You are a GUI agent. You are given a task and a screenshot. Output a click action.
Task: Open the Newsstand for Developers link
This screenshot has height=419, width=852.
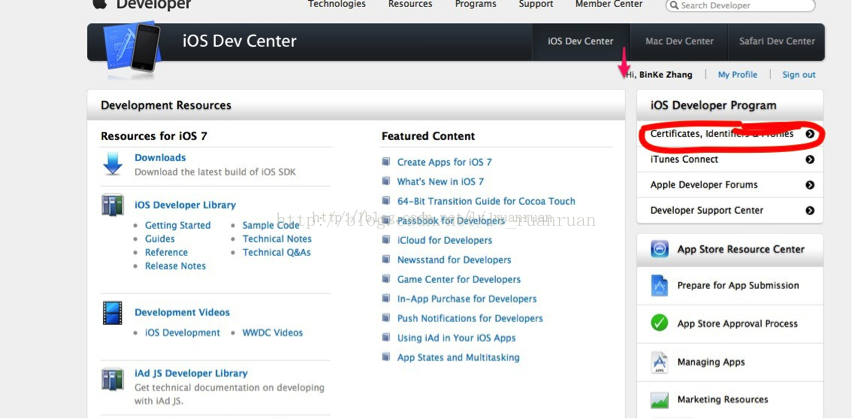[x=454, y=260]
